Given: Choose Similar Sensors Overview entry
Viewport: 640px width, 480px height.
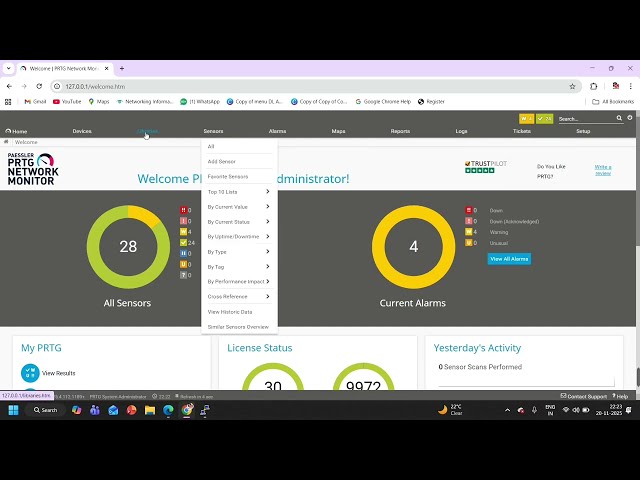Looking at the screenshot, I should (239, 327).
